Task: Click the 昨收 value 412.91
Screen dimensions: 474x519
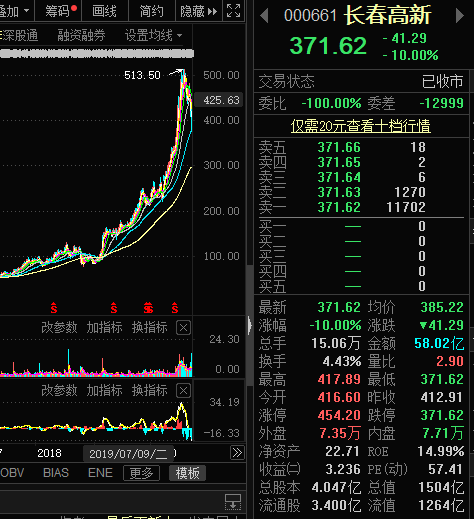Action: point(442,397)
